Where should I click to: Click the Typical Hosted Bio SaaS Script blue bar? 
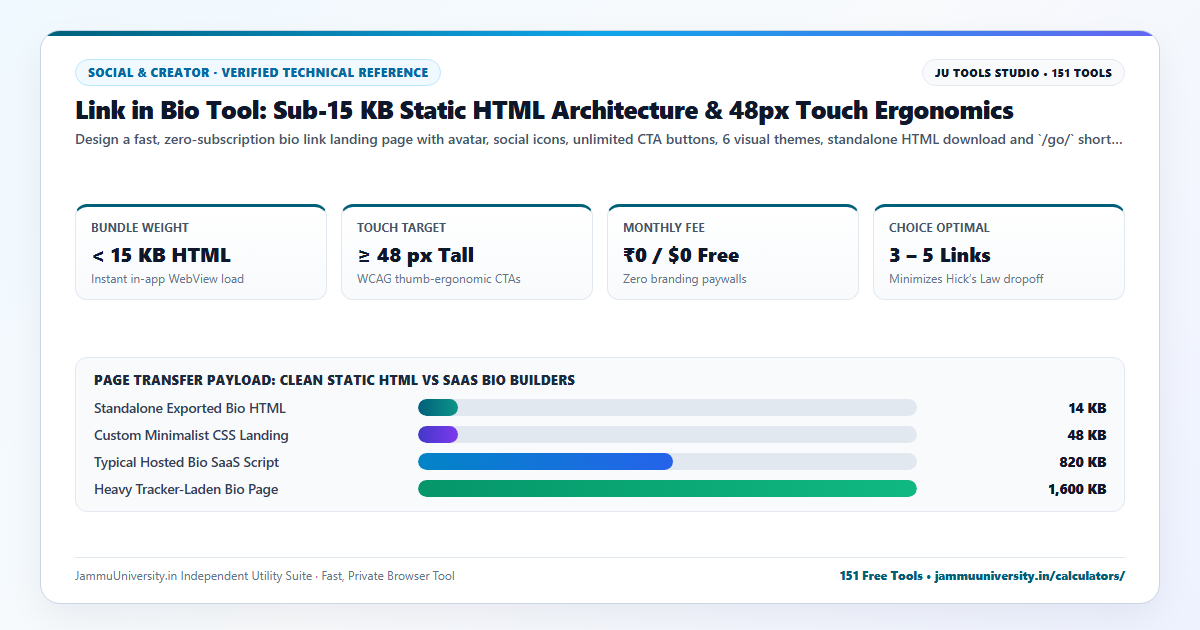[x=545, y=462]
